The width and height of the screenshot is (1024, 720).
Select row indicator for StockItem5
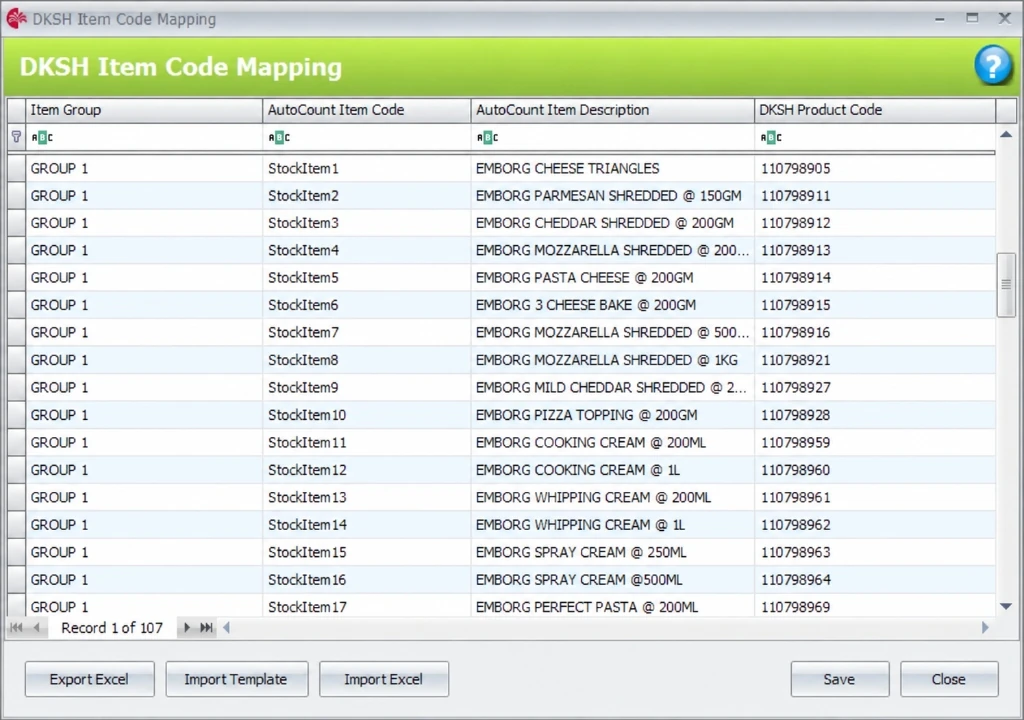[x=16, y=278]
